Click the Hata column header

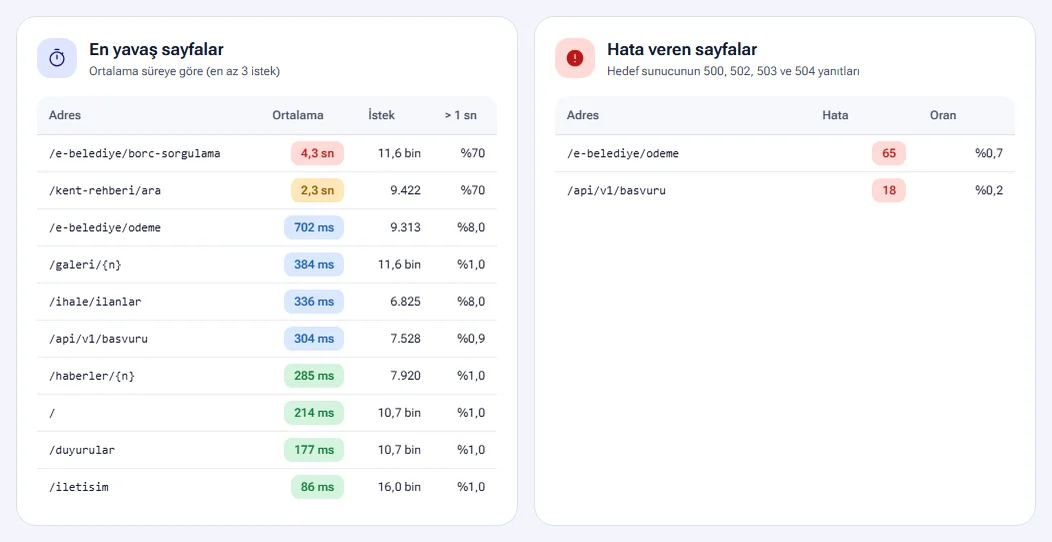[835, 115]
